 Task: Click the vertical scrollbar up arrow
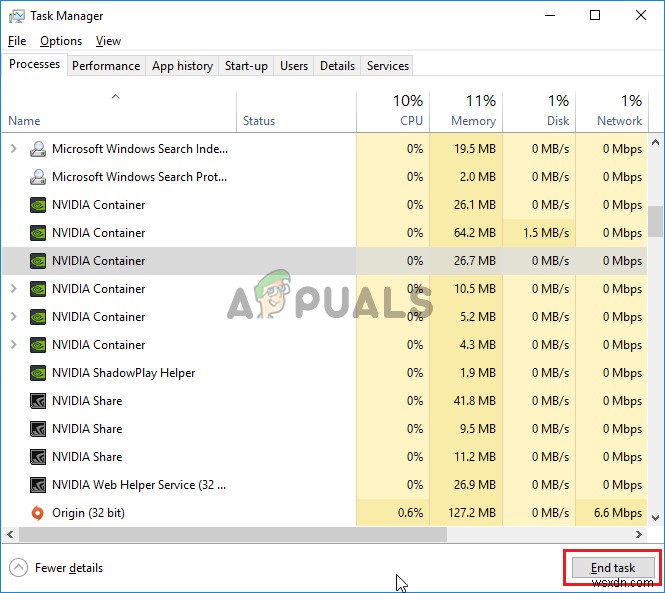pos(656,143)
